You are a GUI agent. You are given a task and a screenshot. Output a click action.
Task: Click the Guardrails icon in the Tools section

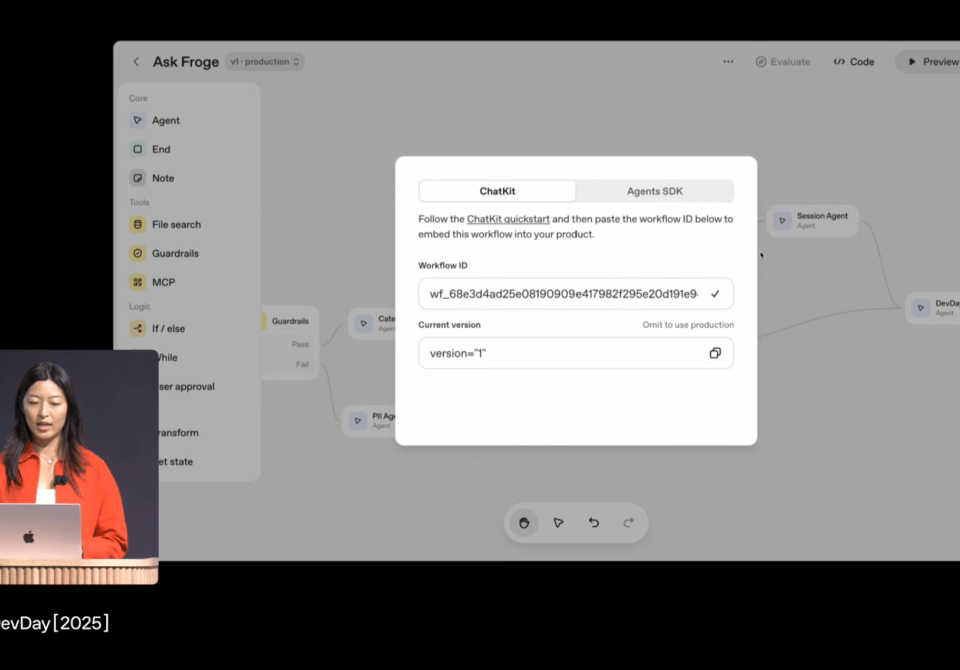[x=137, y=253]
